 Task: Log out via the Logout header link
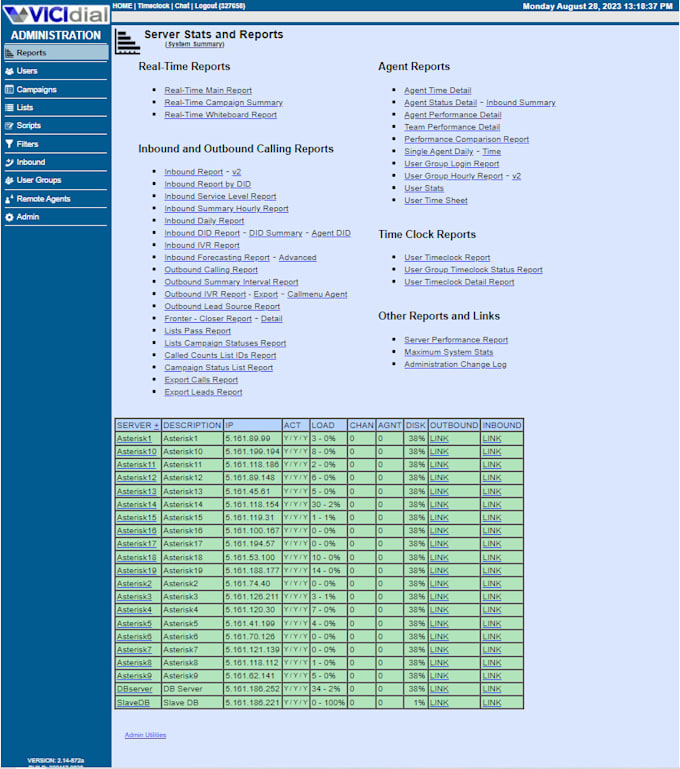pos(210,6)
